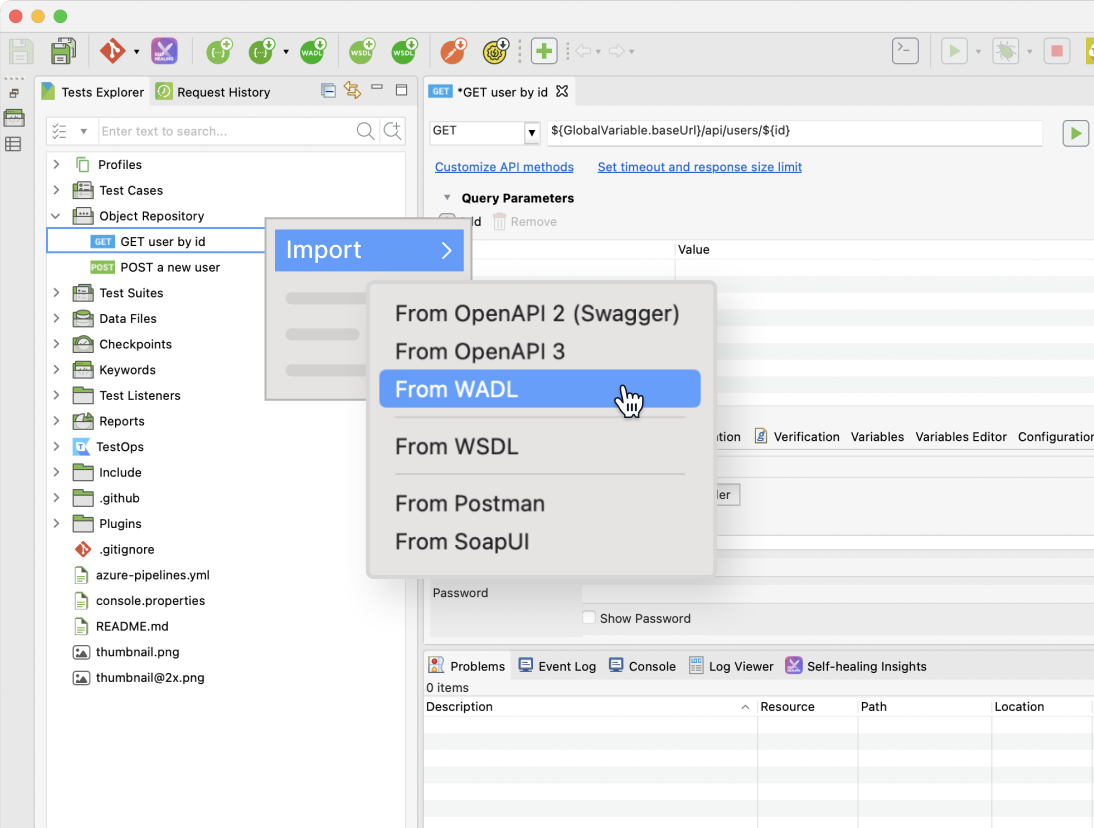The height and width of the screenshot is (828, 1094).
Task: Click the terminal icon on the toolbar
Action: pyautogui.click(x=905, y=49)
